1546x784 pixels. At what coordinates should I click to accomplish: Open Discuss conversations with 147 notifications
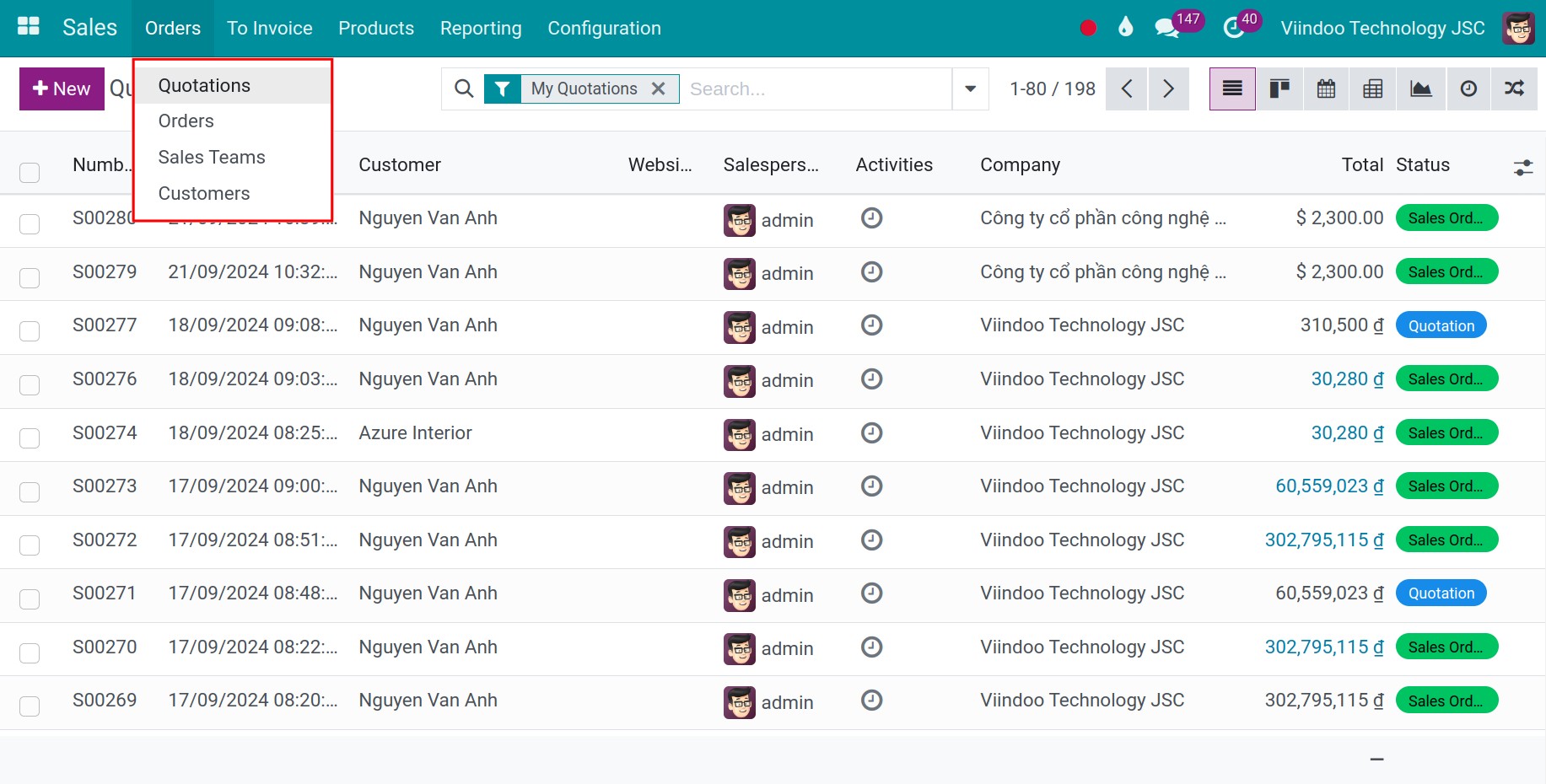coord(1166,28)
